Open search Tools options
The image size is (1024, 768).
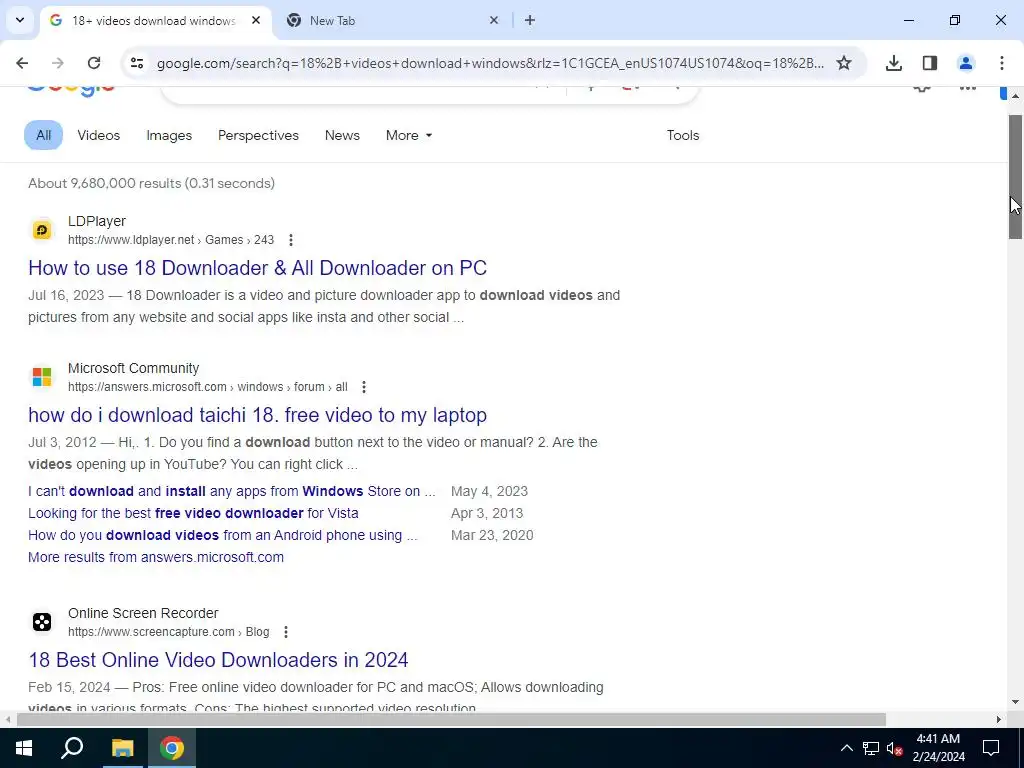click(682, 135)
